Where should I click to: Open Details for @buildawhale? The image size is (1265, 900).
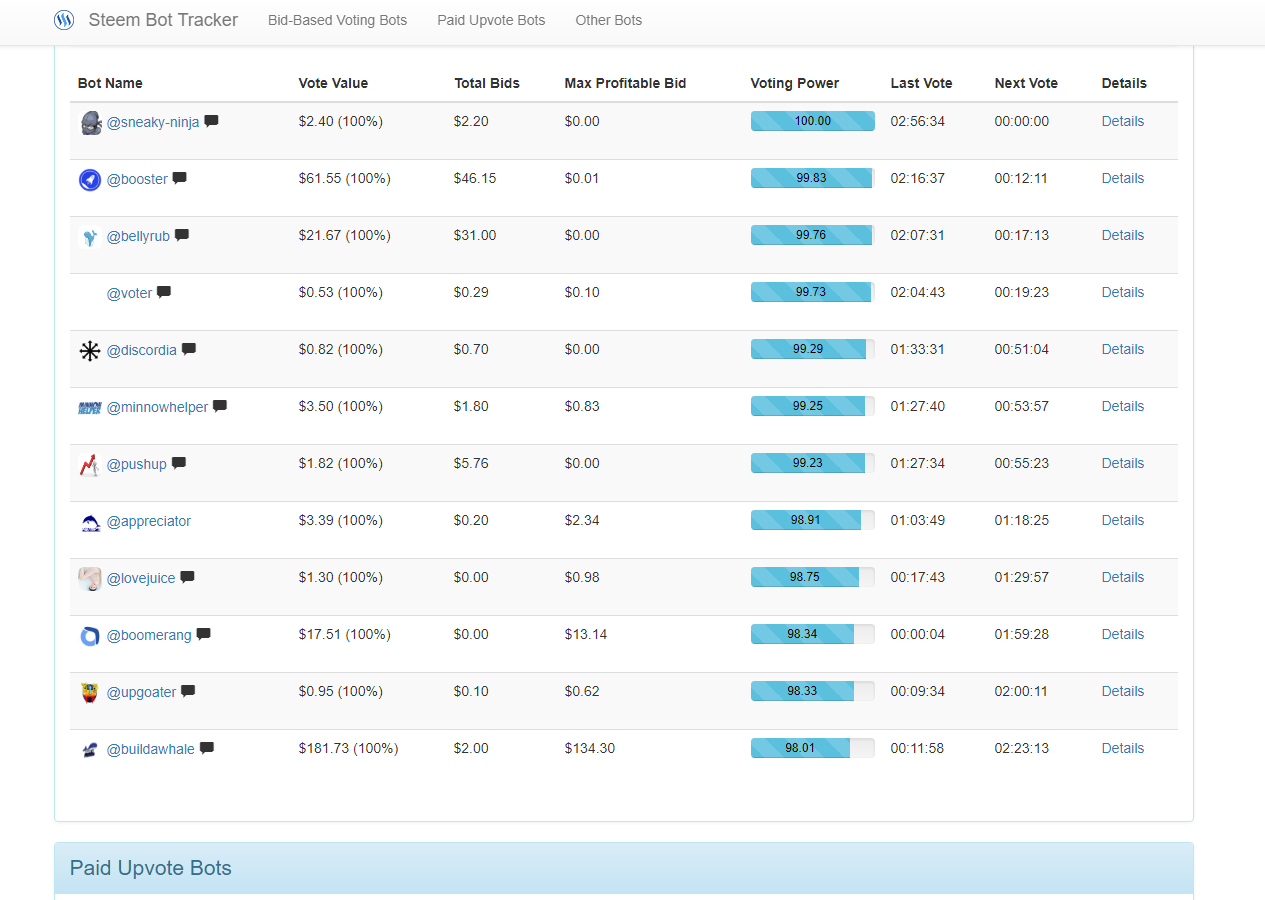tap(1122, 748)
